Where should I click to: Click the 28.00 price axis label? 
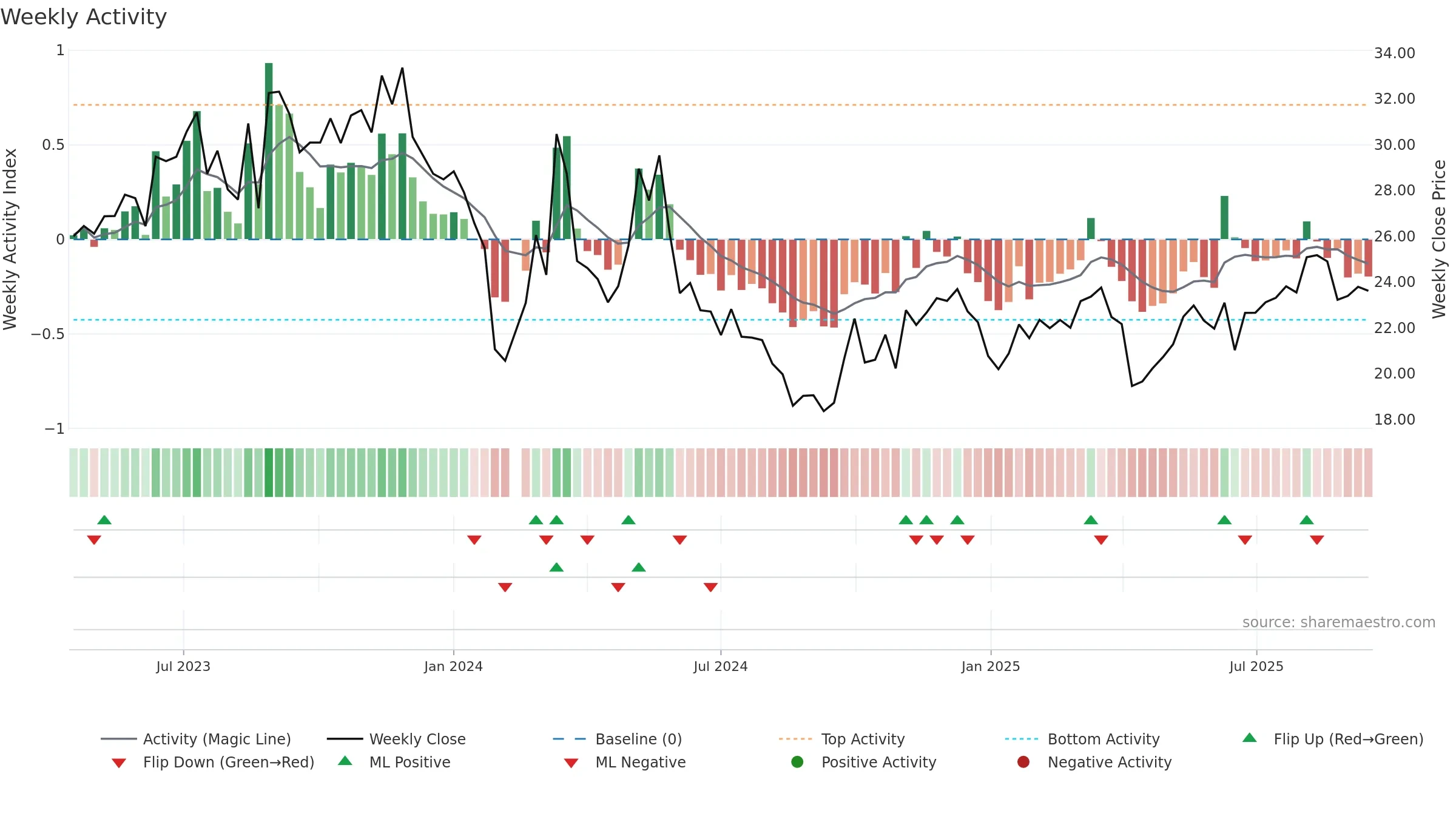coord(1395,190)
